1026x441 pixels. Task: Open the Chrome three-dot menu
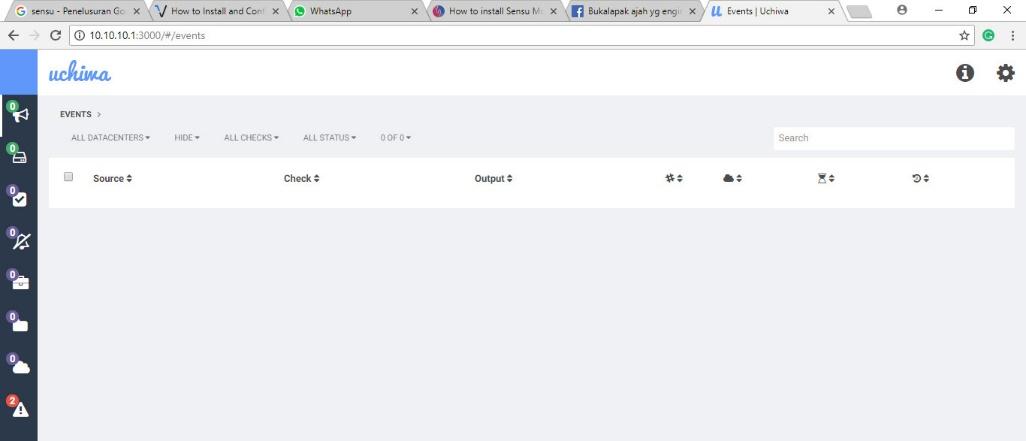pyautogui.click(x=1012, y=35)
